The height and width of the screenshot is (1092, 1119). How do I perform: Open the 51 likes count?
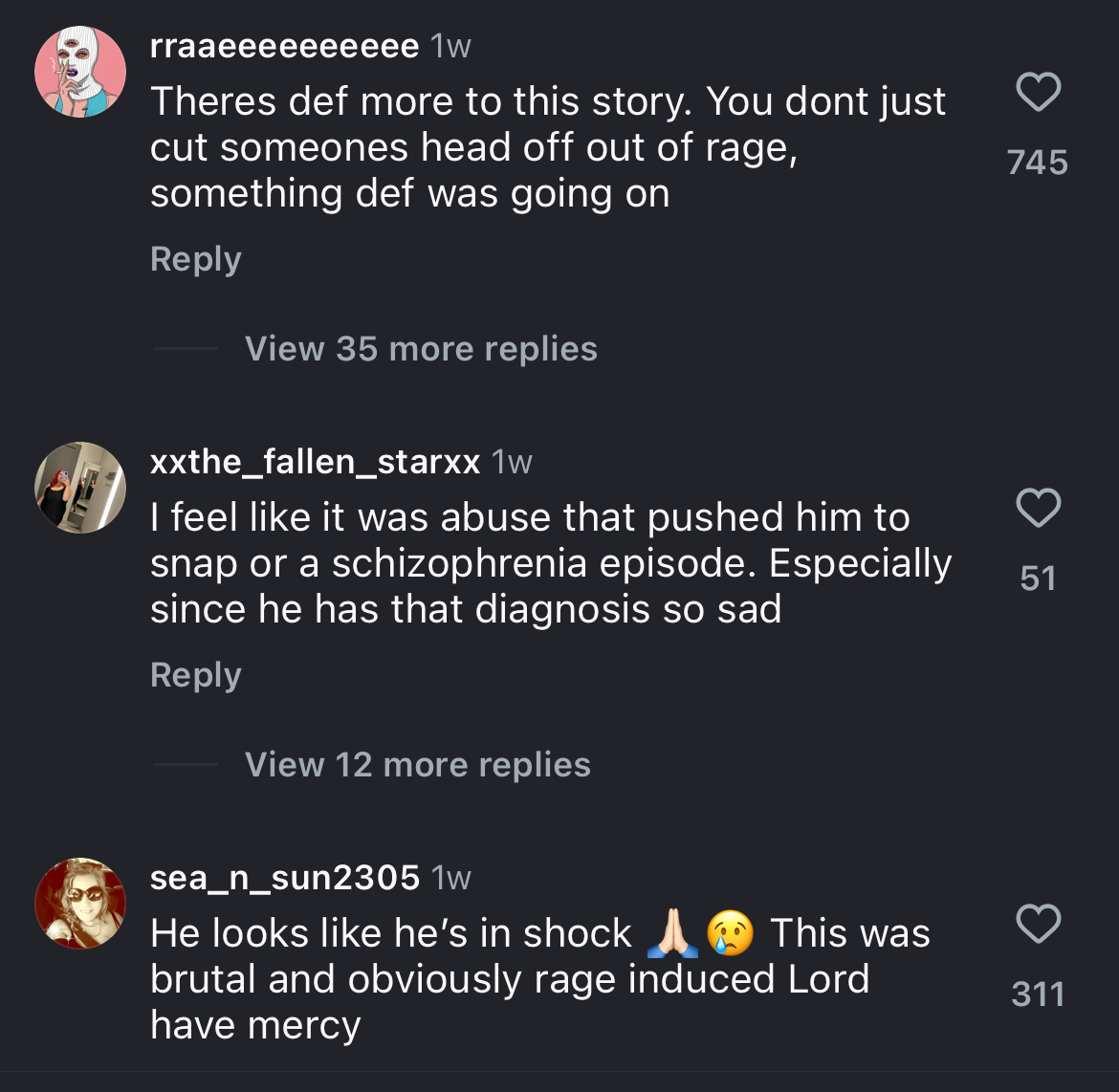[x=1038, y=579]
